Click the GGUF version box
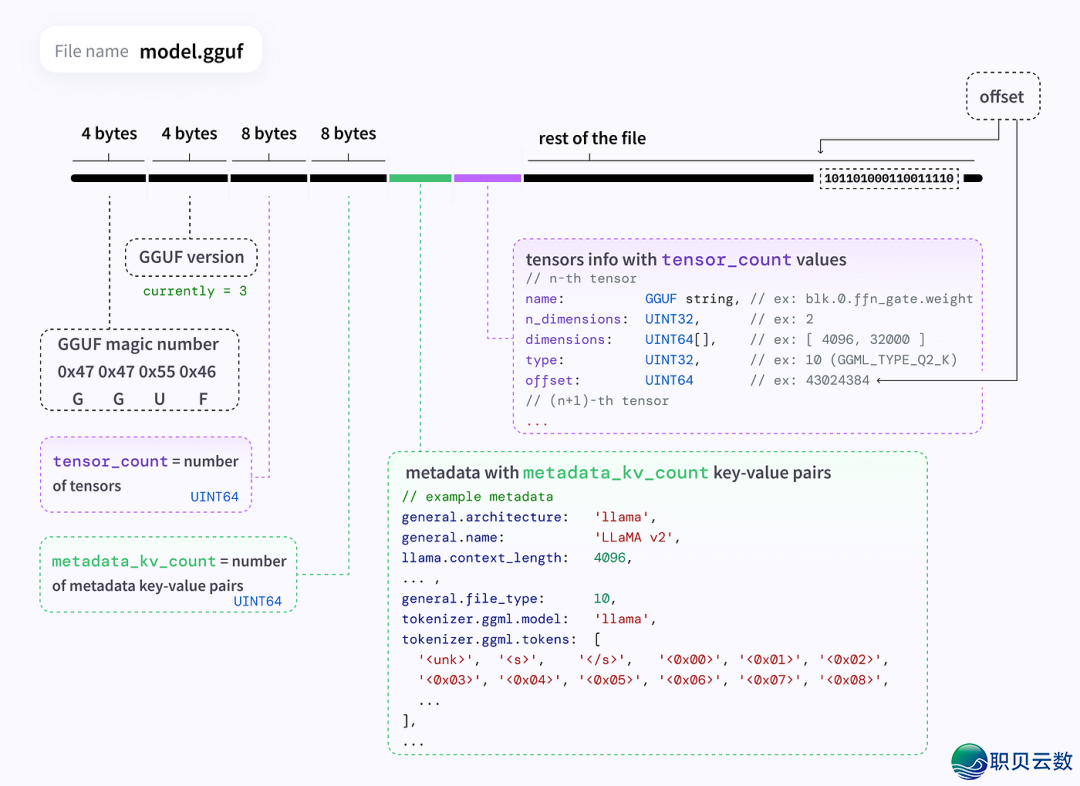 pos(191,257)
